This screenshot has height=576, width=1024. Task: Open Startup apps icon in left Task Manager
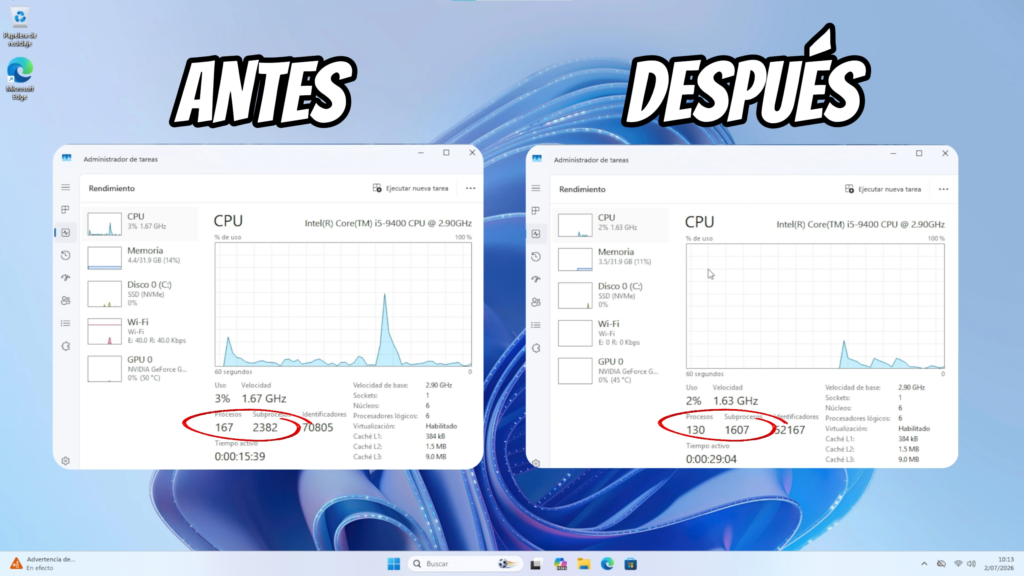tap(65, 278)
